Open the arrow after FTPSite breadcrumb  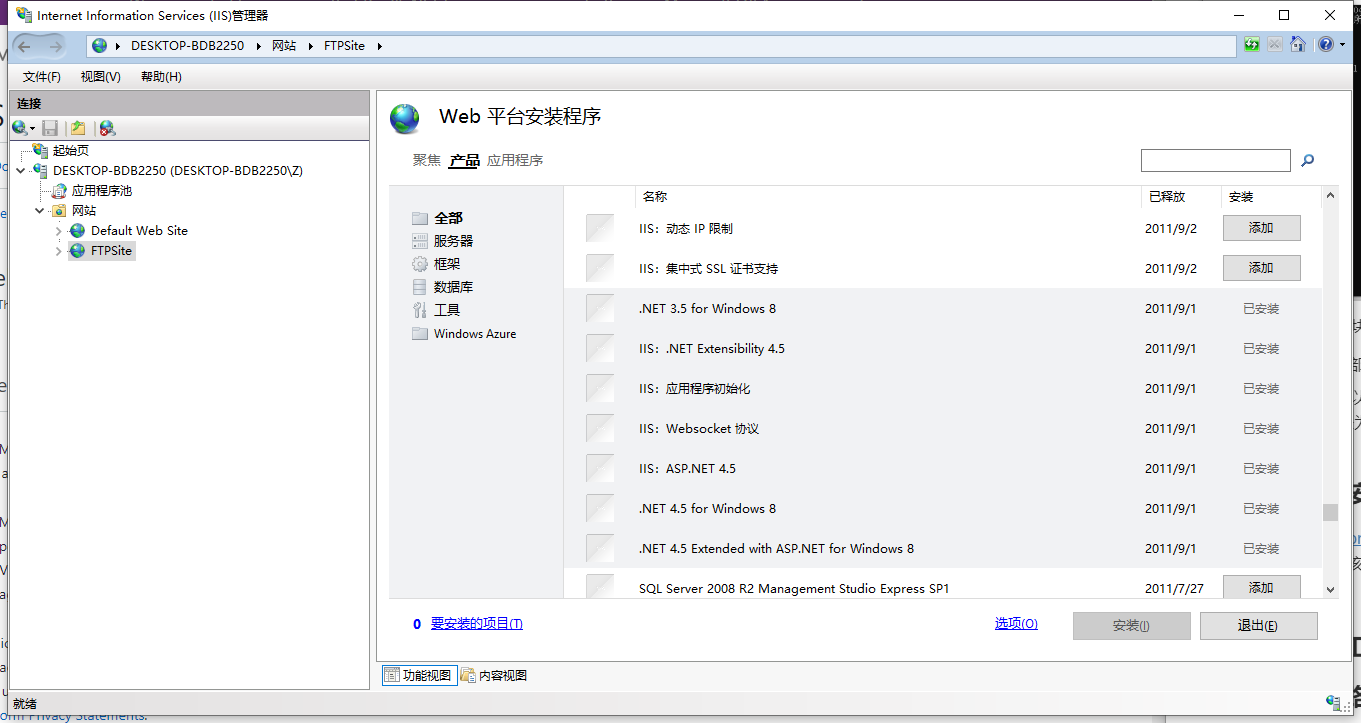[380, 46]
